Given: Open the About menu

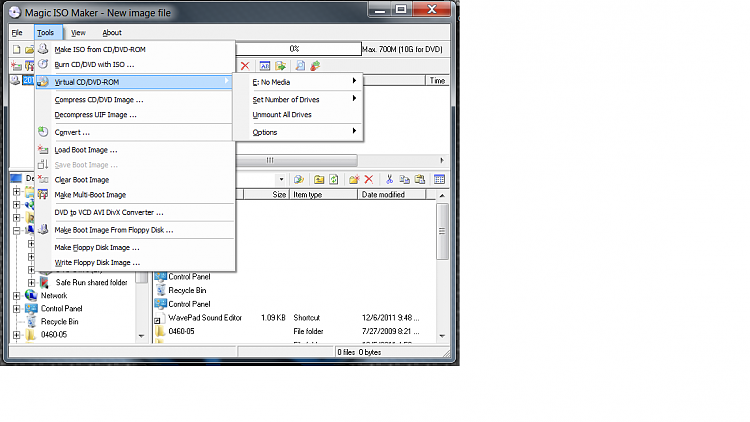Looking at the screenshot, I should point(112,33).
